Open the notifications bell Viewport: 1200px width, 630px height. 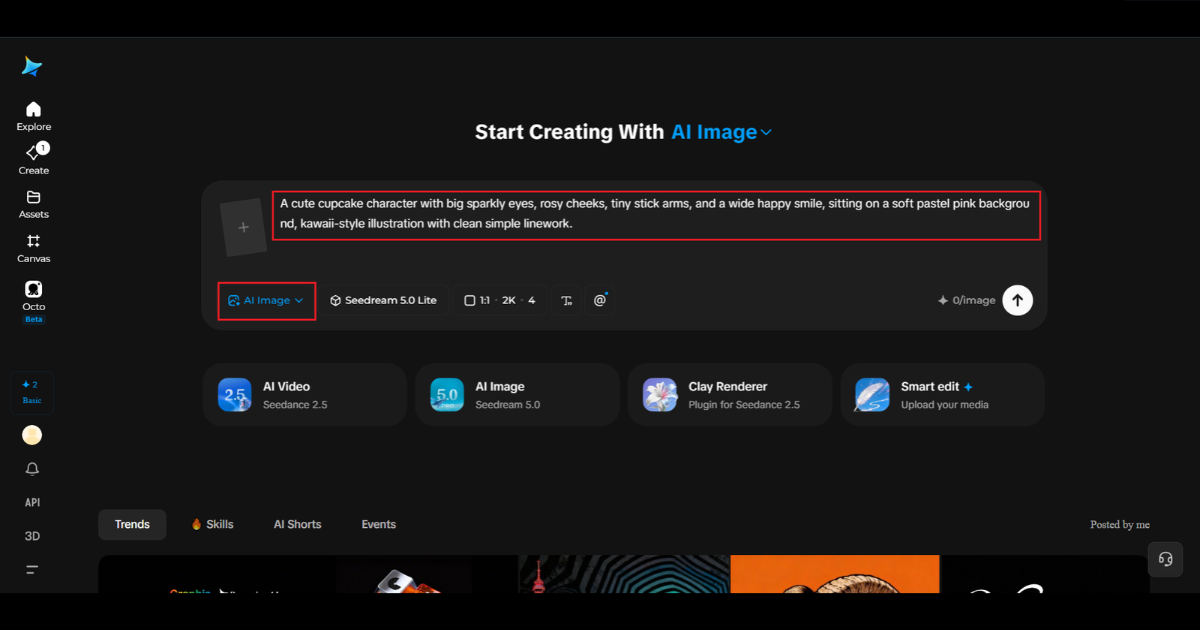(x=32, y=469)
